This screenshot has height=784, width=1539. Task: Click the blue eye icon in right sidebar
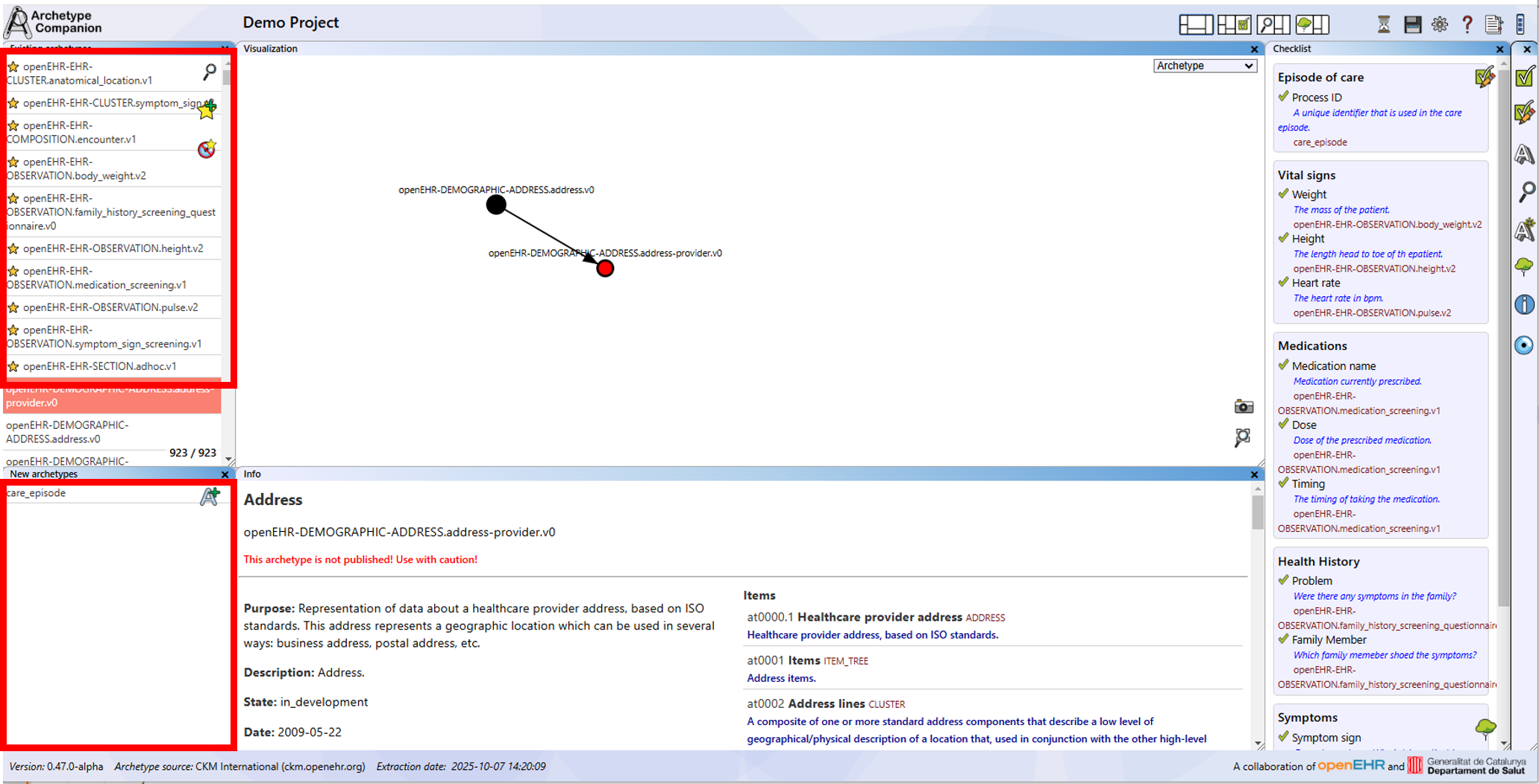(x=1524, y=345)
